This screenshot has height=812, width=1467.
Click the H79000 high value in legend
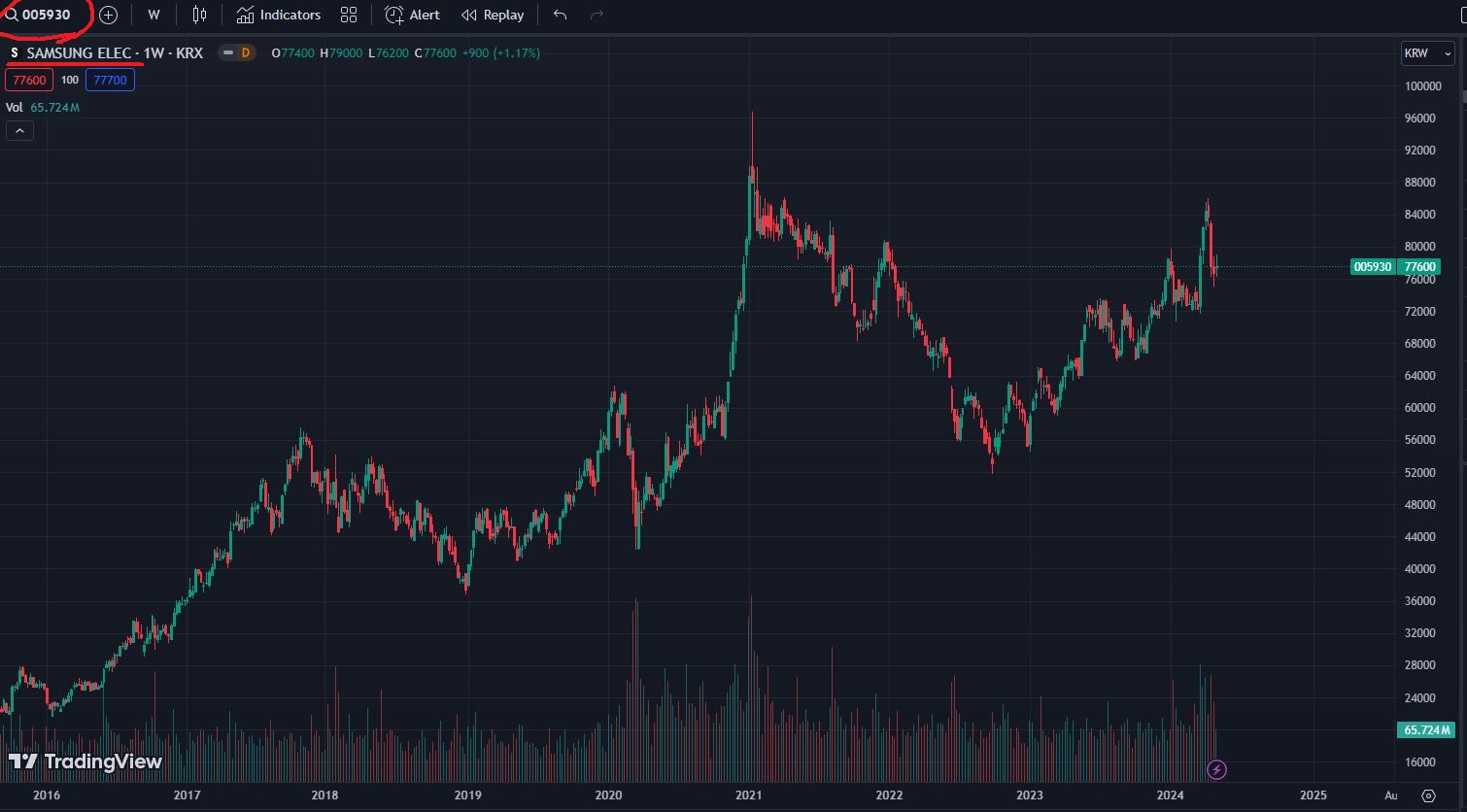pos(341,52)
